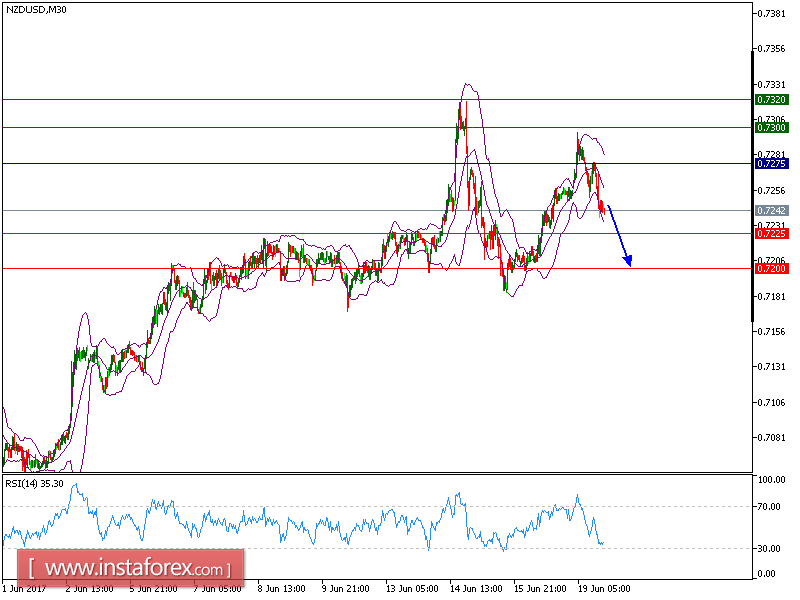Screen dimensions: 800x600
Task: Click the 0.7381 price axis label
Action: (x=771, y=14)
